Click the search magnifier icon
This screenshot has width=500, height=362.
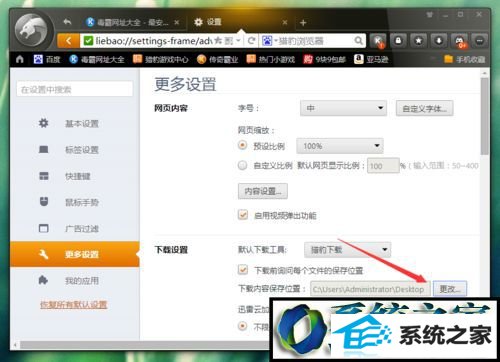tap(358, 41)
